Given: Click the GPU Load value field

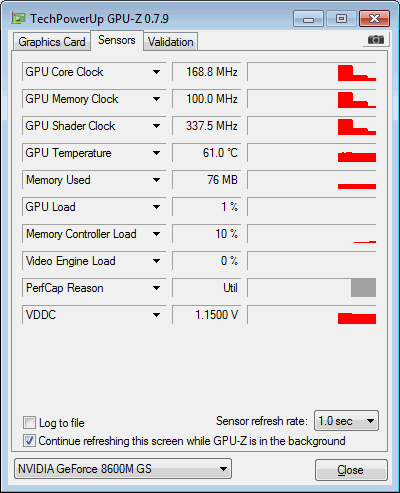Looking at the screenshot, I should 207,207.
